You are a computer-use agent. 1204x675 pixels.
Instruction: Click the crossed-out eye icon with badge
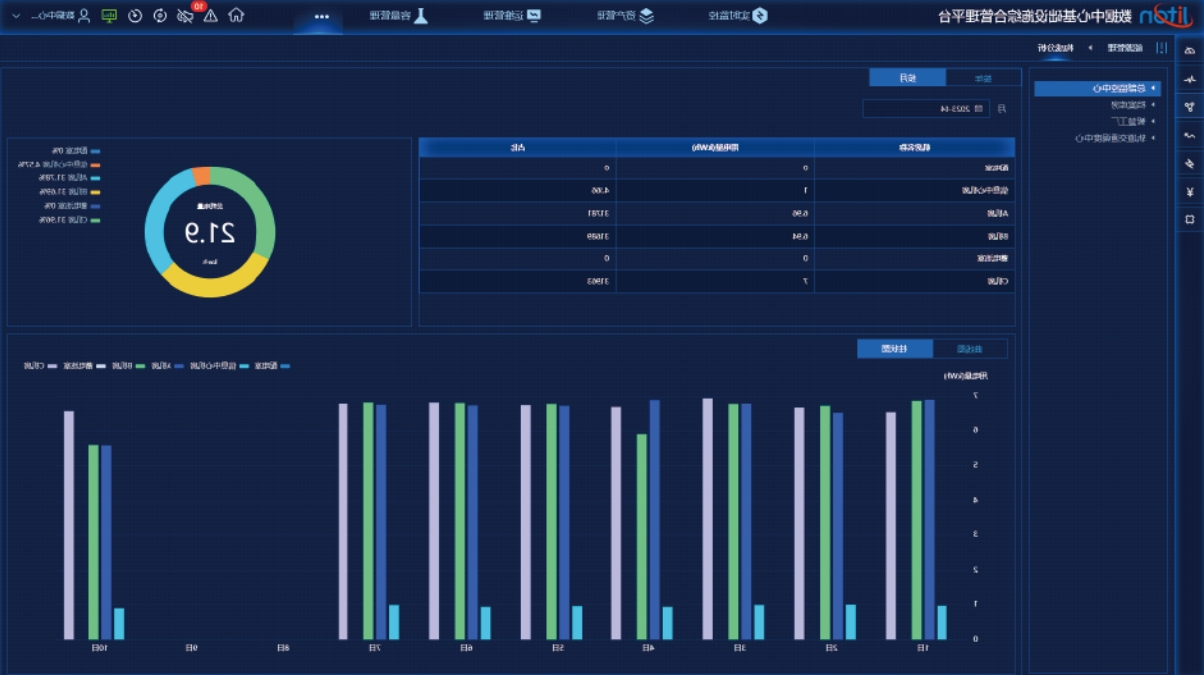pos(185,16)
